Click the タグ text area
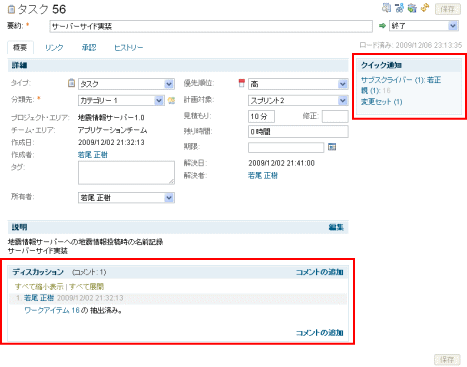Image resolution: width=467 pixels, height=367 pixels. click(126, 173)
